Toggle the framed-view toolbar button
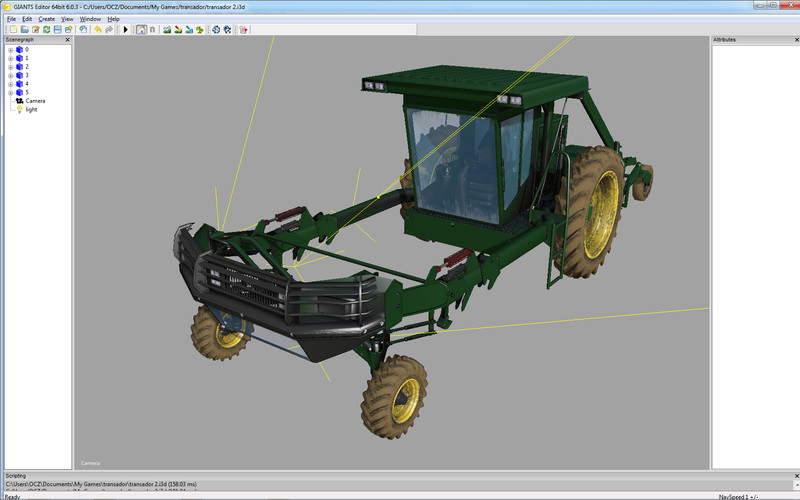The height and width of the screenshot is (500, 800). point(140,30)
